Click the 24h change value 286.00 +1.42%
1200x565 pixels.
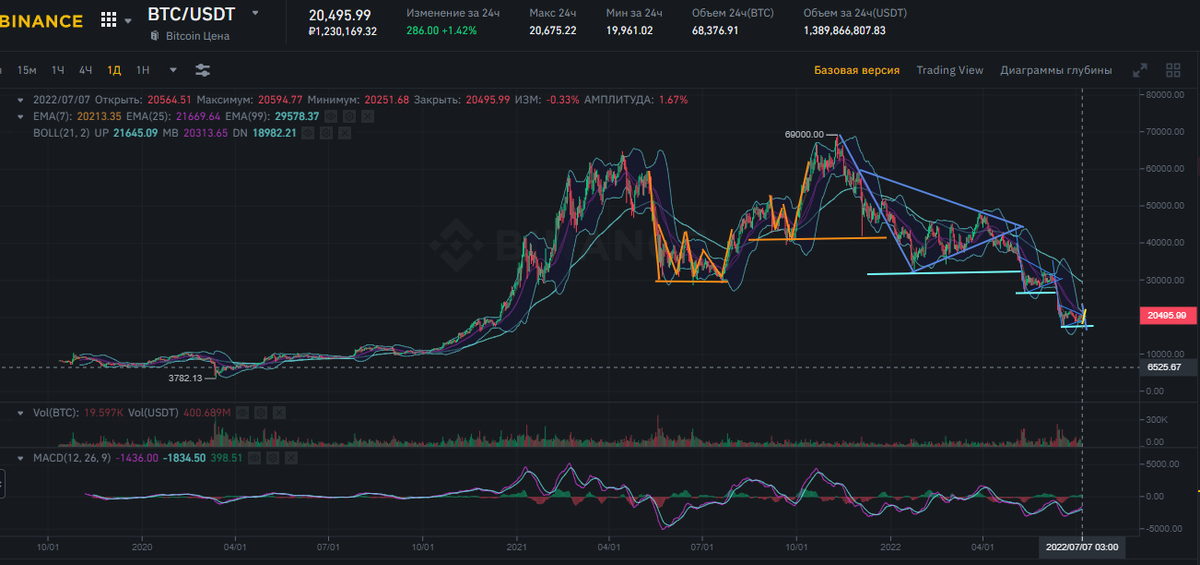[441, 31]
